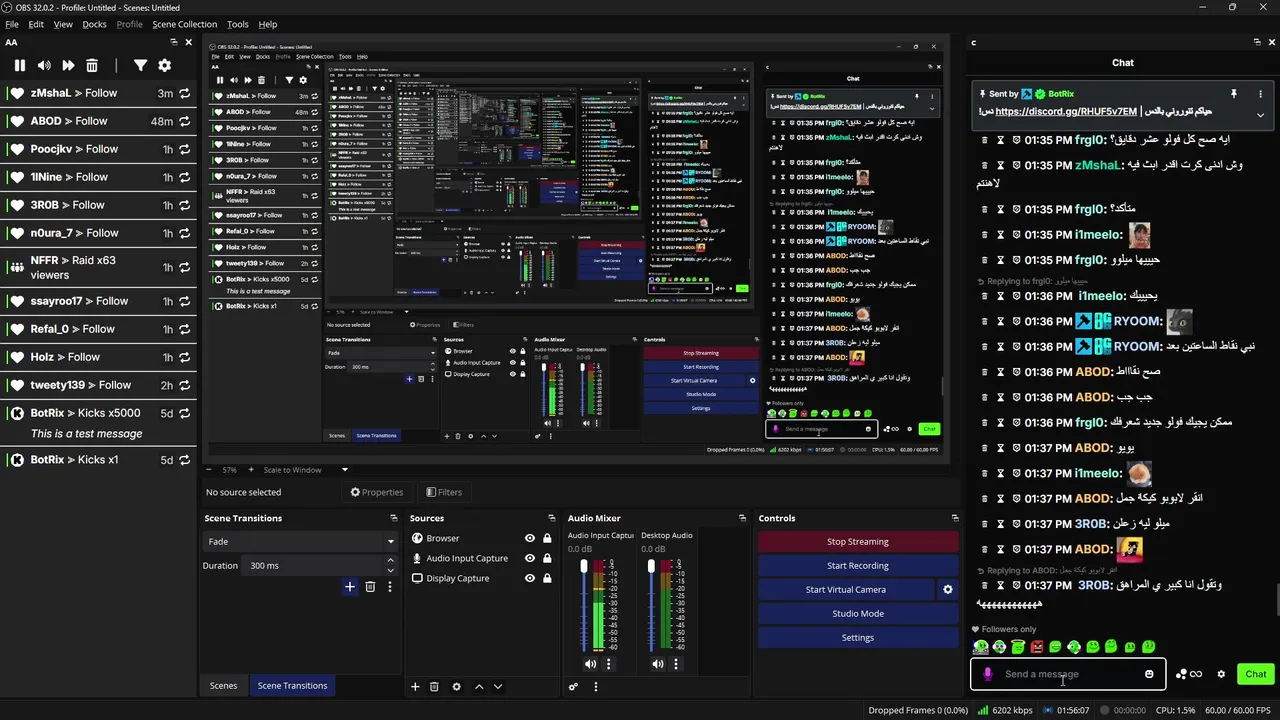Pop out the Controls dock

955,518
